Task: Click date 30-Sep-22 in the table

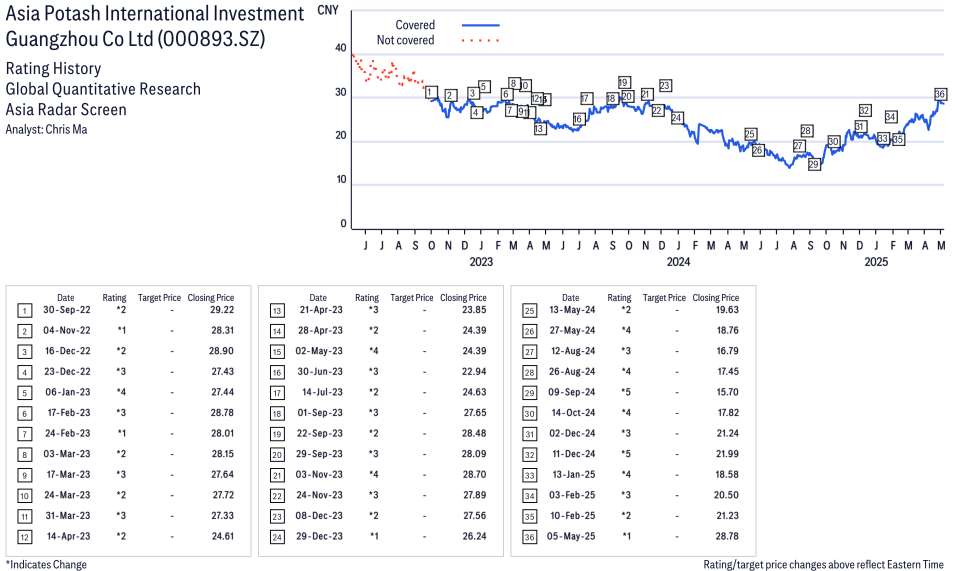Action: click(x=66, y=310)
